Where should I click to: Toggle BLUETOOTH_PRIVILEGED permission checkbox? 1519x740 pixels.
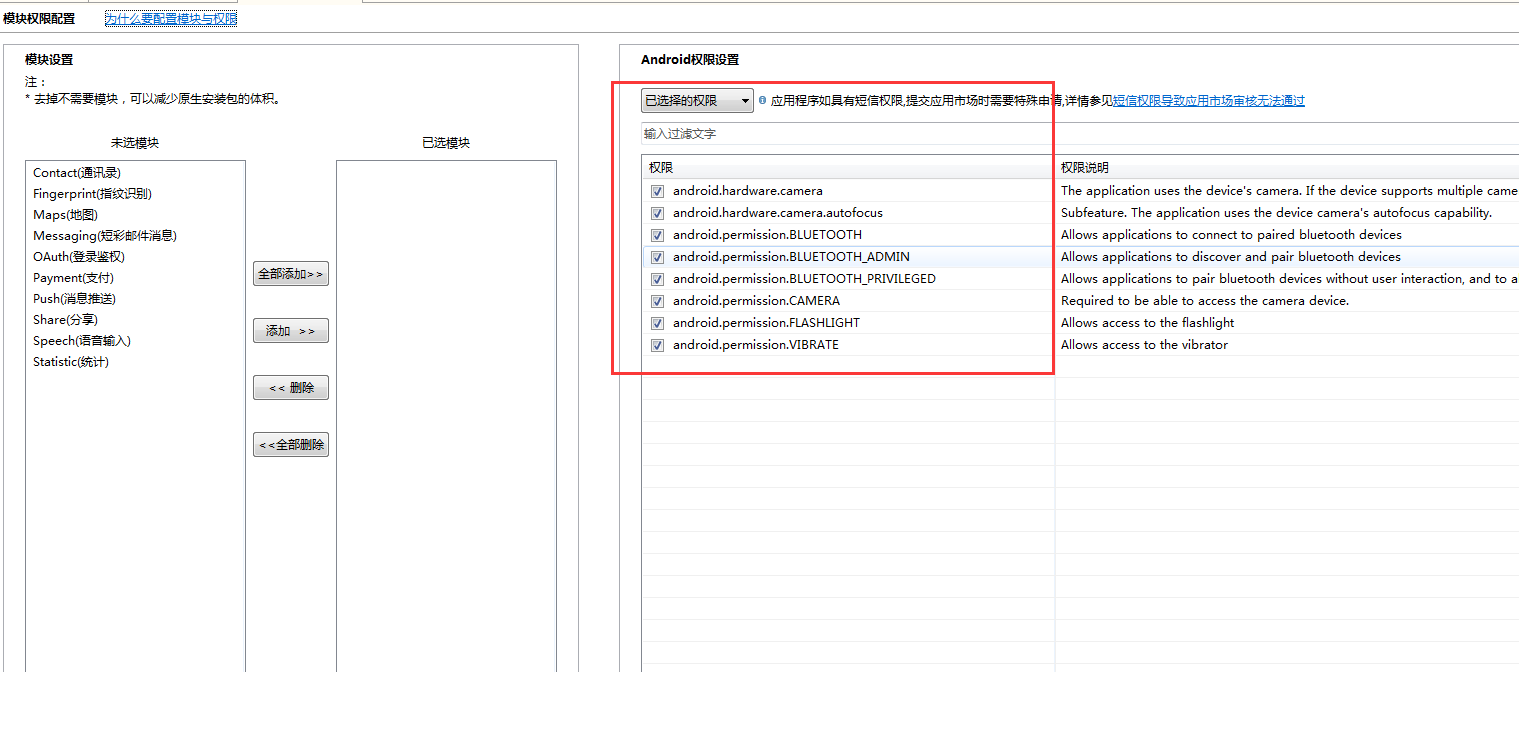coord(658,279)
